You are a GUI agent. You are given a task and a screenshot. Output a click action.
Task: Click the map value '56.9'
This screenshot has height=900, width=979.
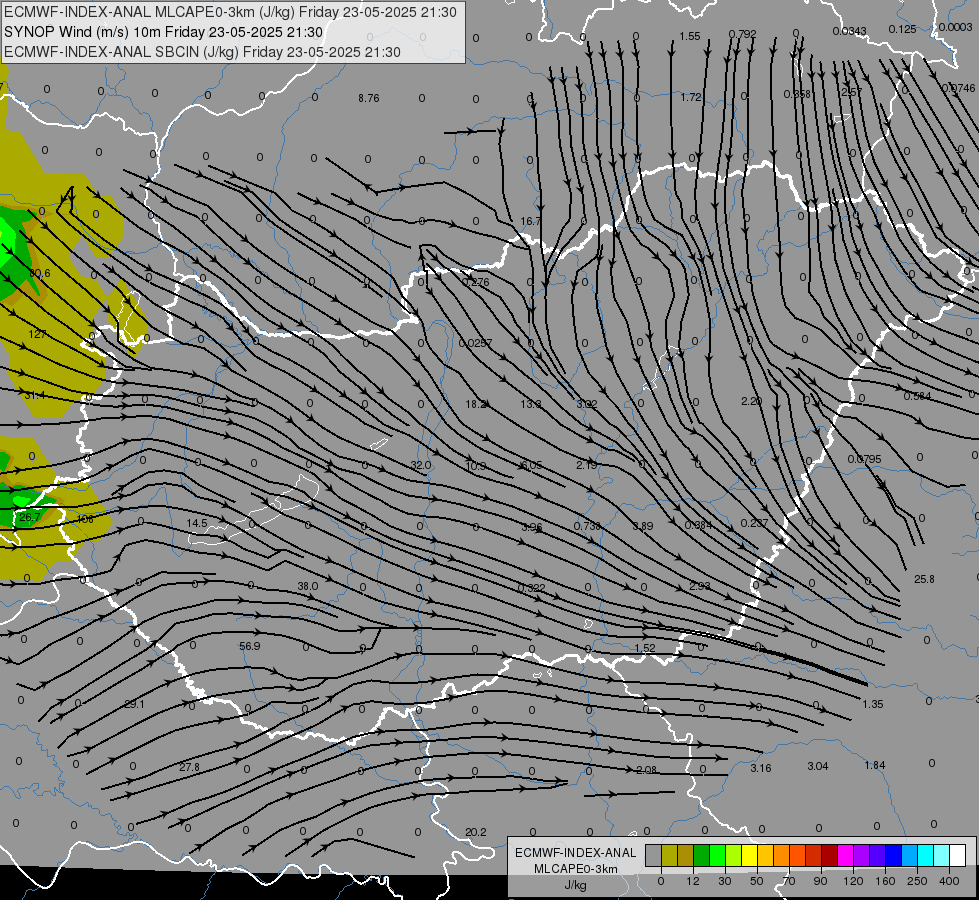click(x=249, y=646)
